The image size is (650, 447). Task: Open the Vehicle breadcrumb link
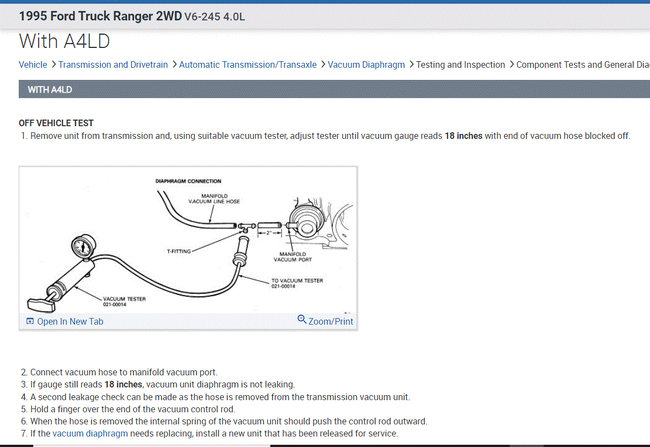33,65
